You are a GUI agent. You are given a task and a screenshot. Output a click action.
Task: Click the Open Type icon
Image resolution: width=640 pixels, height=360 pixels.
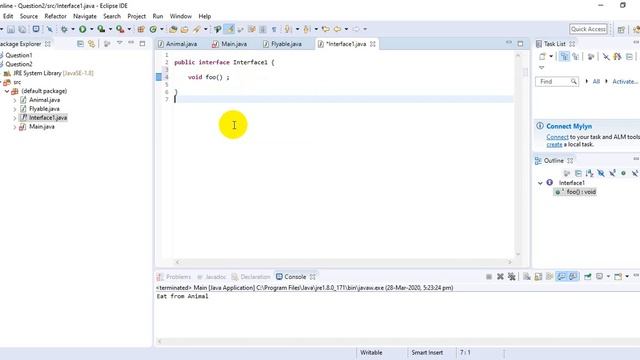point(173,29)
